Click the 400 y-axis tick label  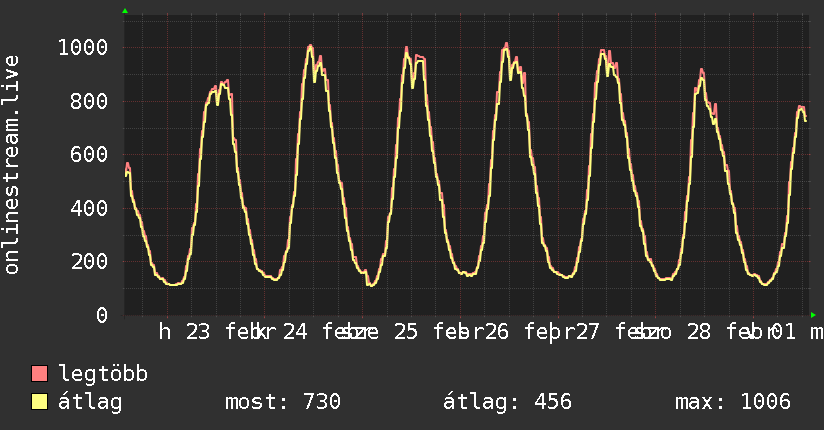point(89,208)
